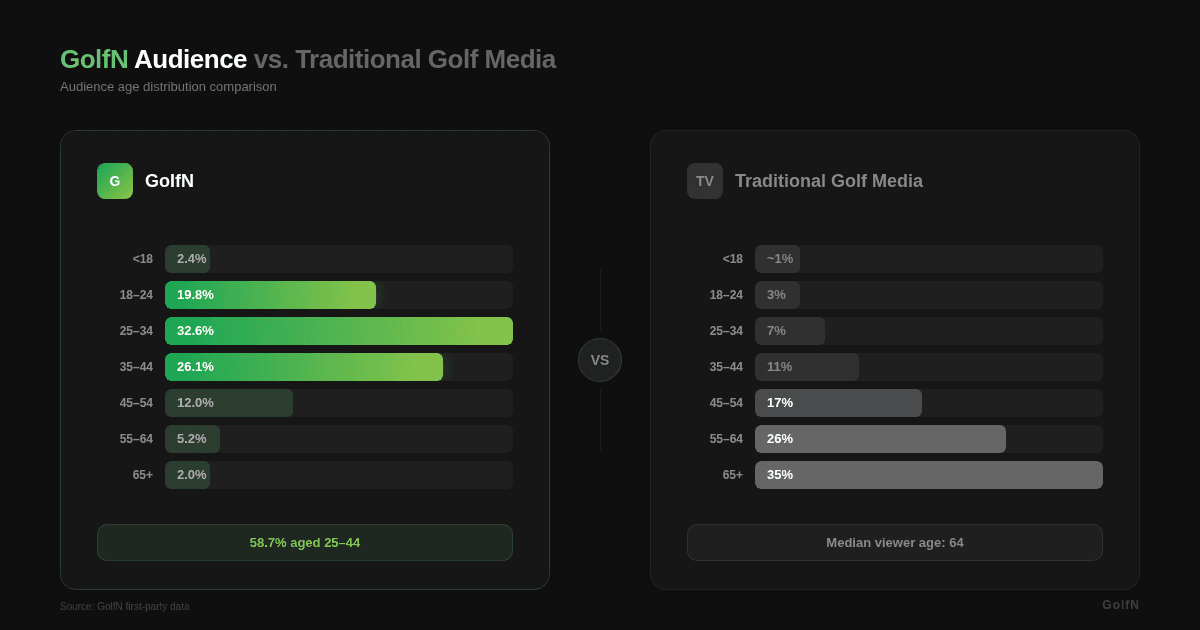The height and width of the screenshot is (630, 1200).
Task: Select the green GolfN text in the title
Action: point(95,59)
